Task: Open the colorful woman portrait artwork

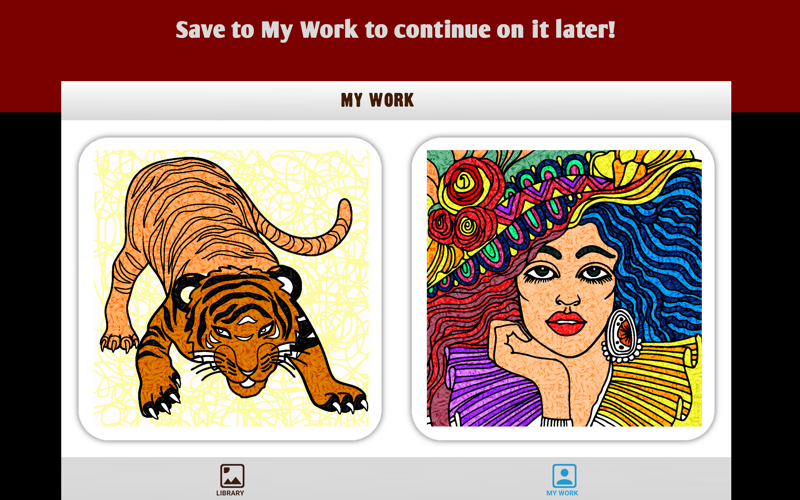Action: coord(564,288)
